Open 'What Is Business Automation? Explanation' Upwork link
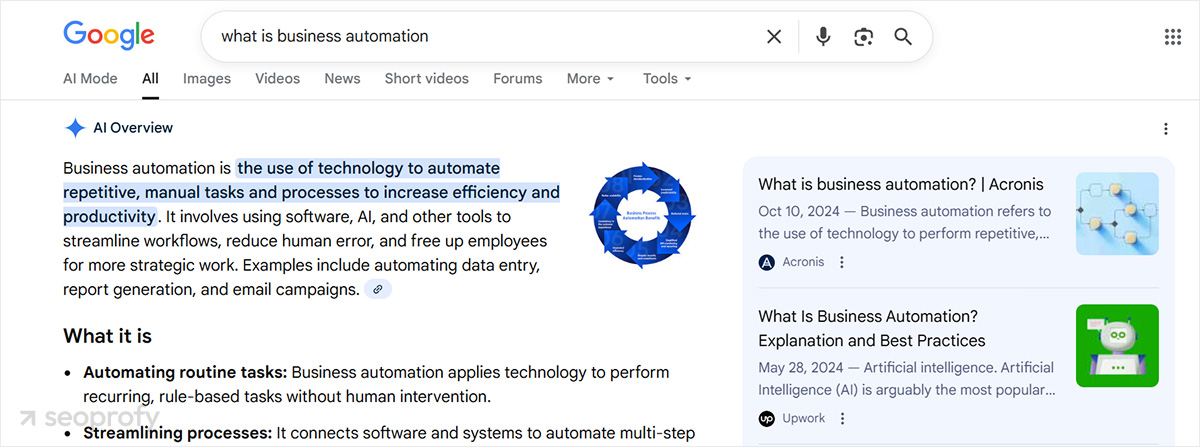This screenshot has height=447, width=1200. [872, 328]
